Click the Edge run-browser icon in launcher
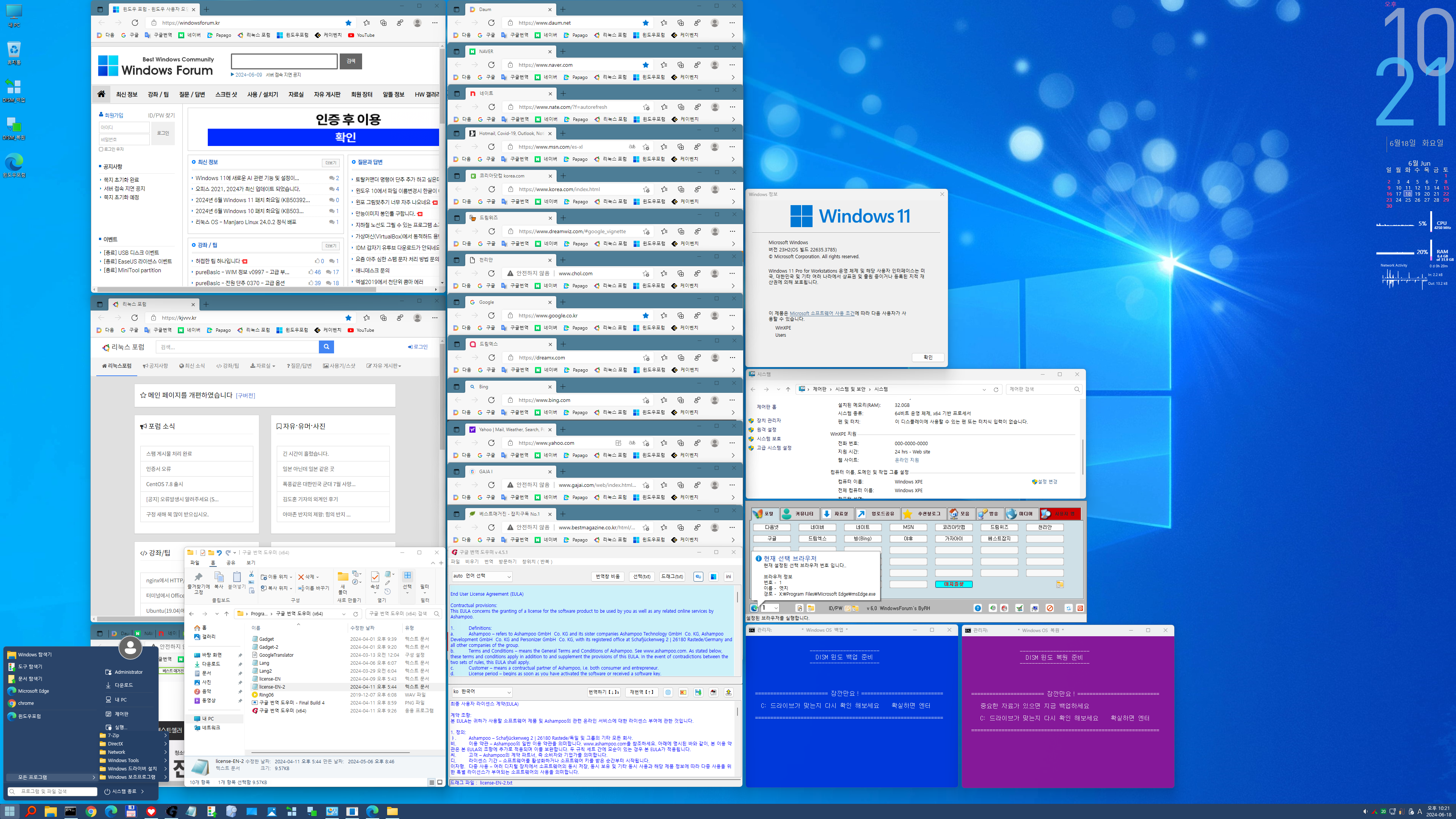The width and height of the screenshot is (1456, 819). click(x=754, y=608)
